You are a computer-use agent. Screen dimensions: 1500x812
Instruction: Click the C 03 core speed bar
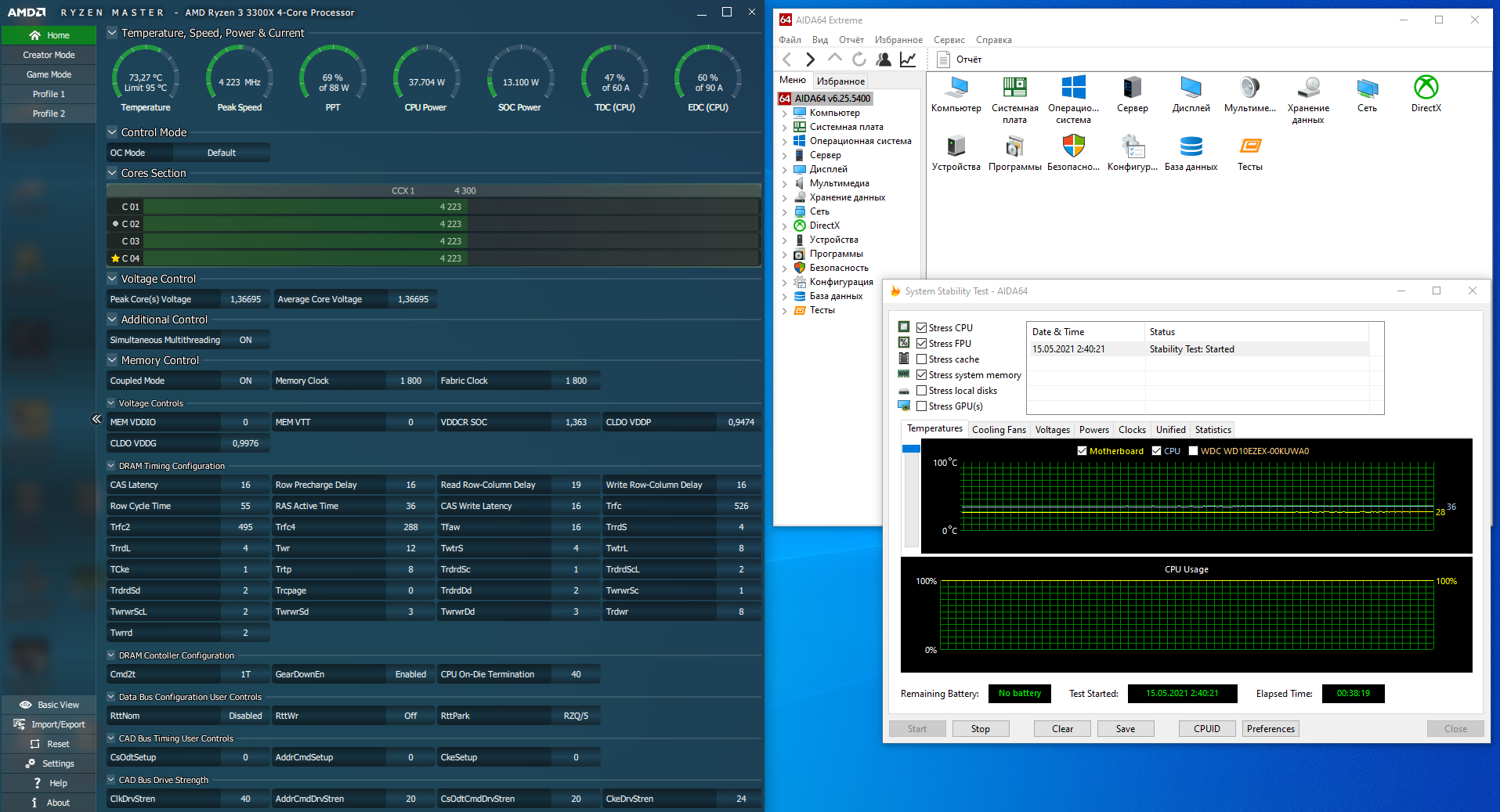pyautogui.click(x=450, y=241)
